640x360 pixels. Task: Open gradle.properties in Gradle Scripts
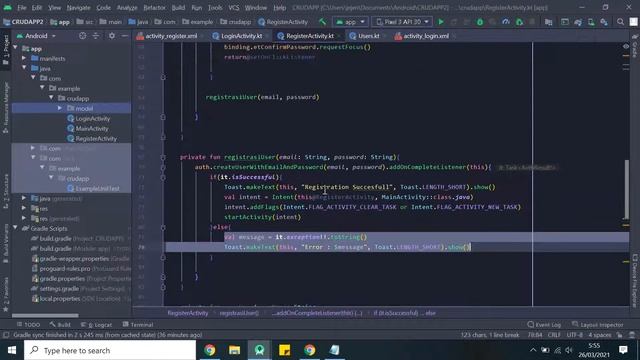62,278
